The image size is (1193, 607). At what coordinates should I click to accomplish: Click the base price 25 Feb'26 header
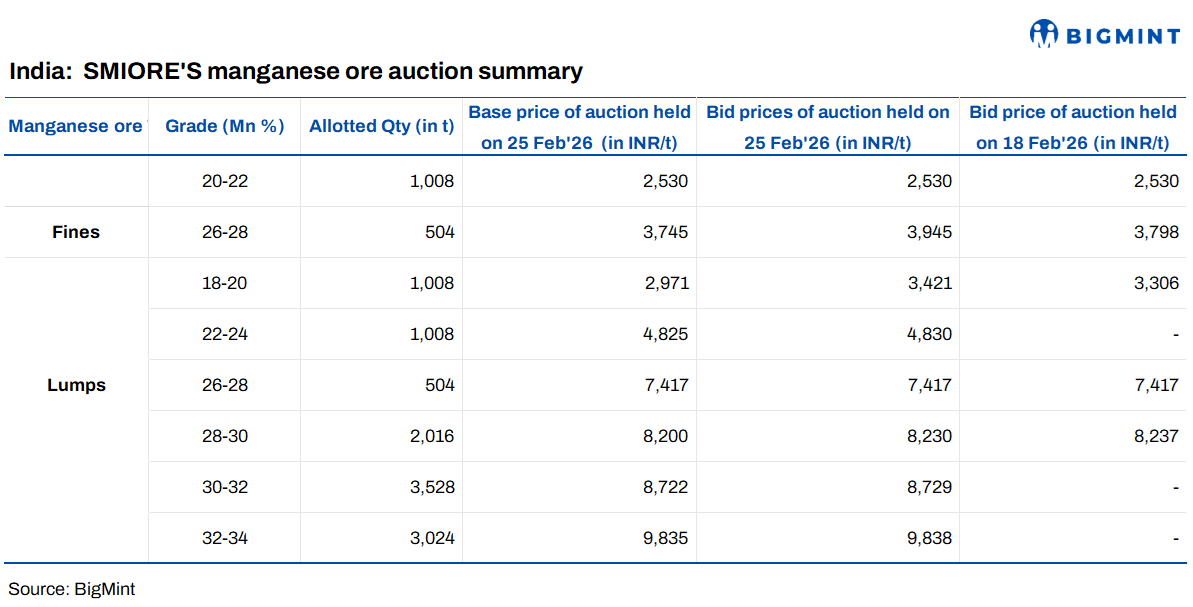[x=579, y=127]
